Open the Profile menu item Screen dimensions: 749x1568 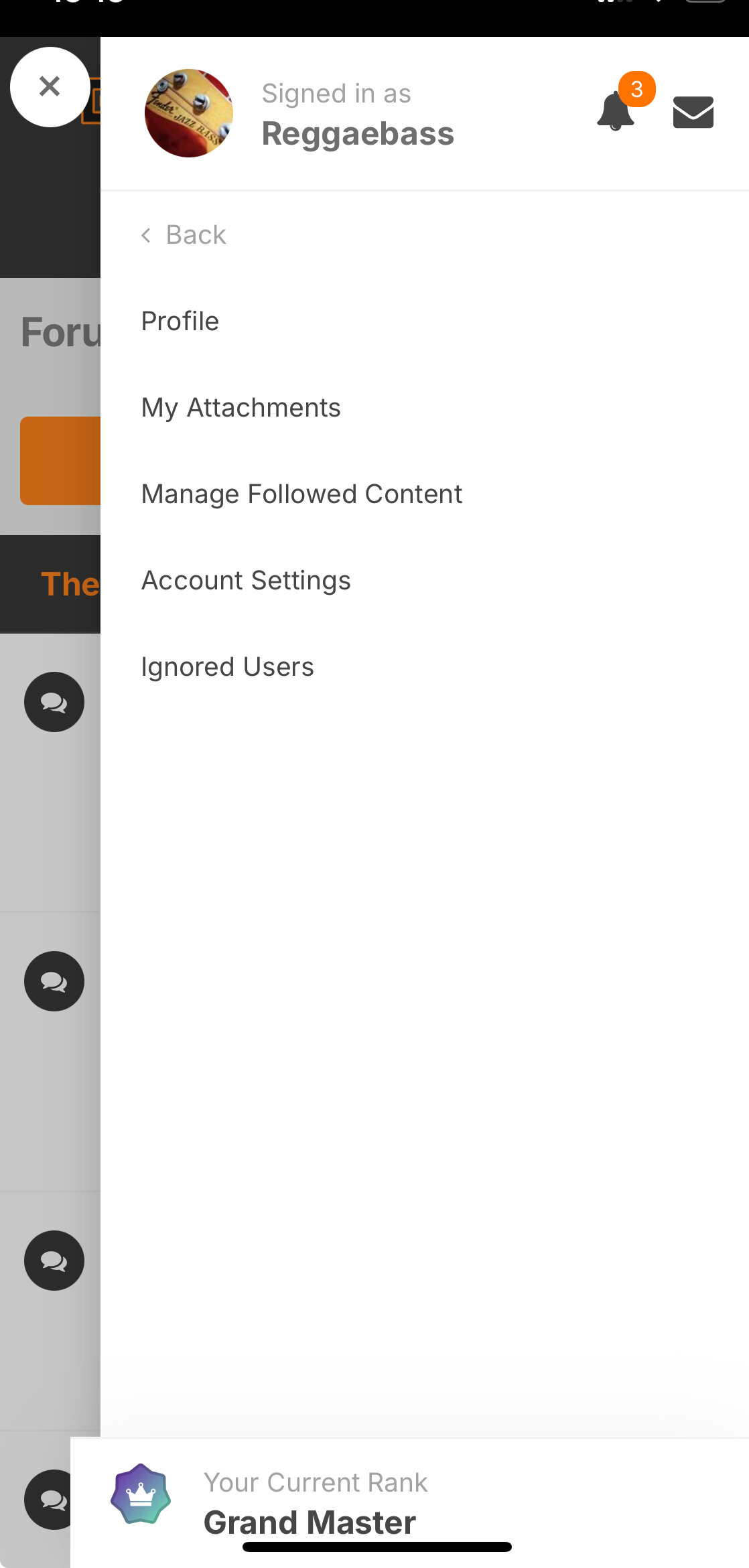coord(180,322)
